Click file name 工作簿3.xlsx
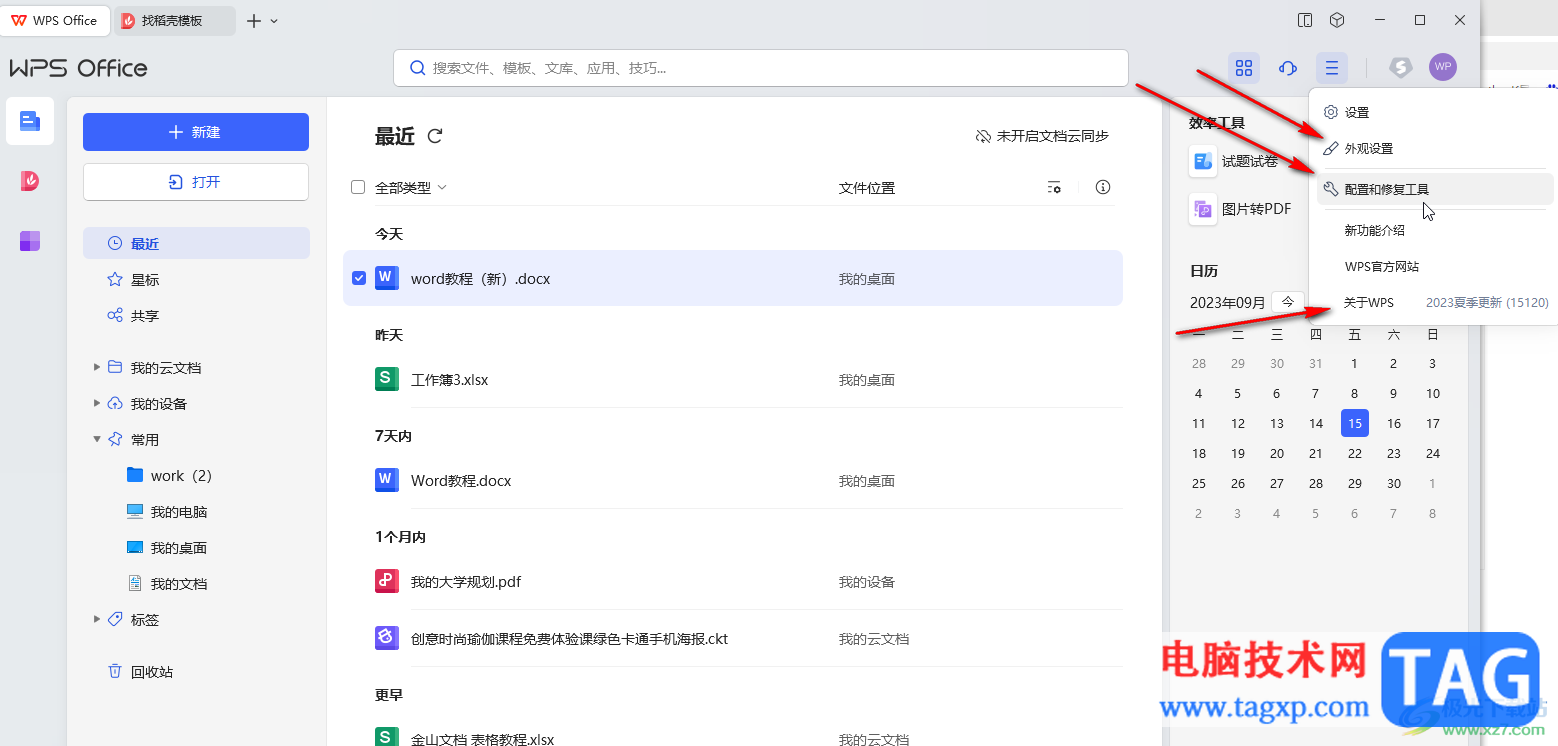Screen dimensions: 1558x746 [449, 379]
